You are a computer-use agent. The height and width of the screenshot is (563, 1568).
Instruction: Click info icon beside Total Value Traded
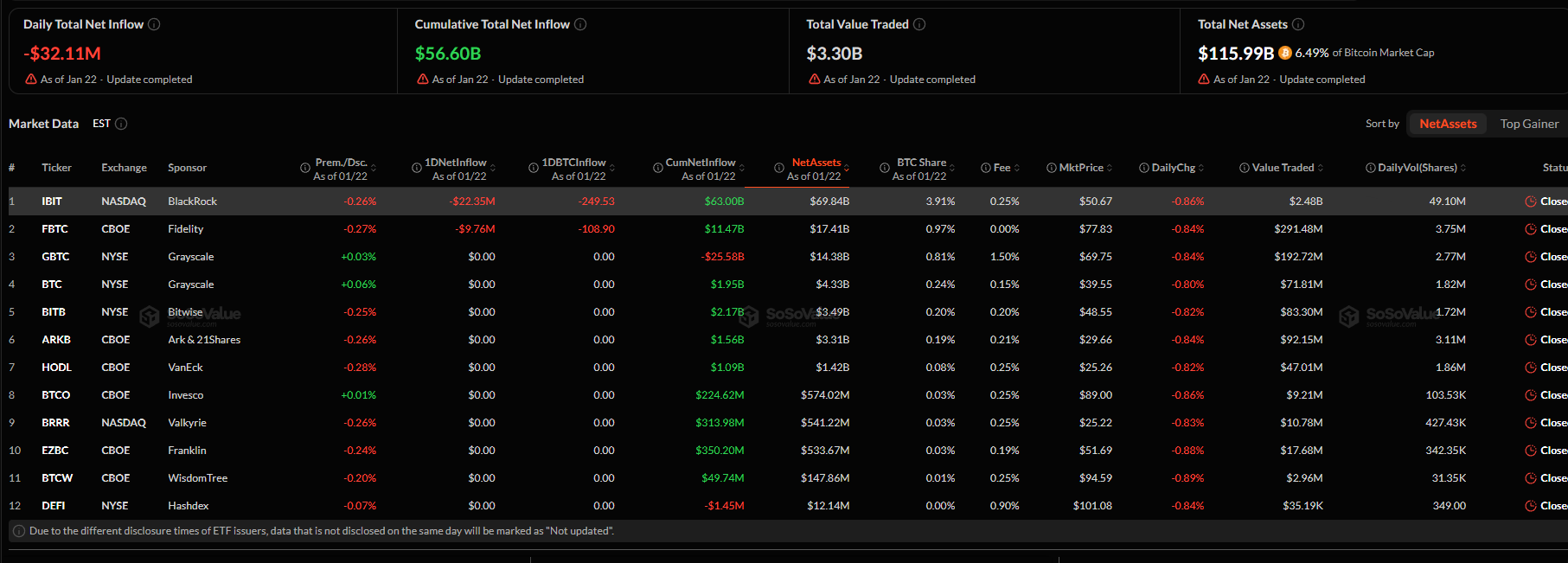pyautogui.click(x=919, y=24)
